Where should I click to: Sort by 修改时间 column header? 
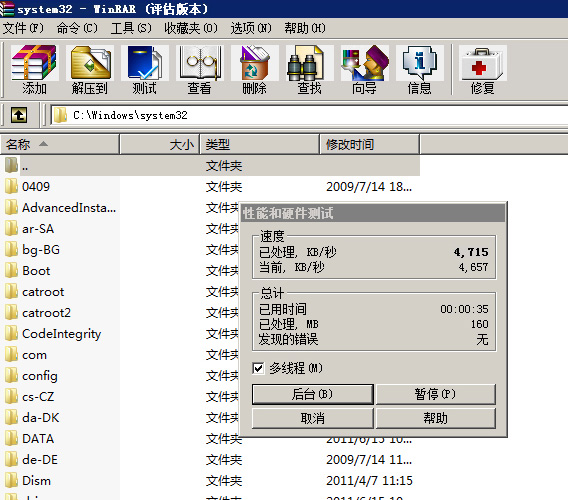pyautogui.click(x=369, y=145)
